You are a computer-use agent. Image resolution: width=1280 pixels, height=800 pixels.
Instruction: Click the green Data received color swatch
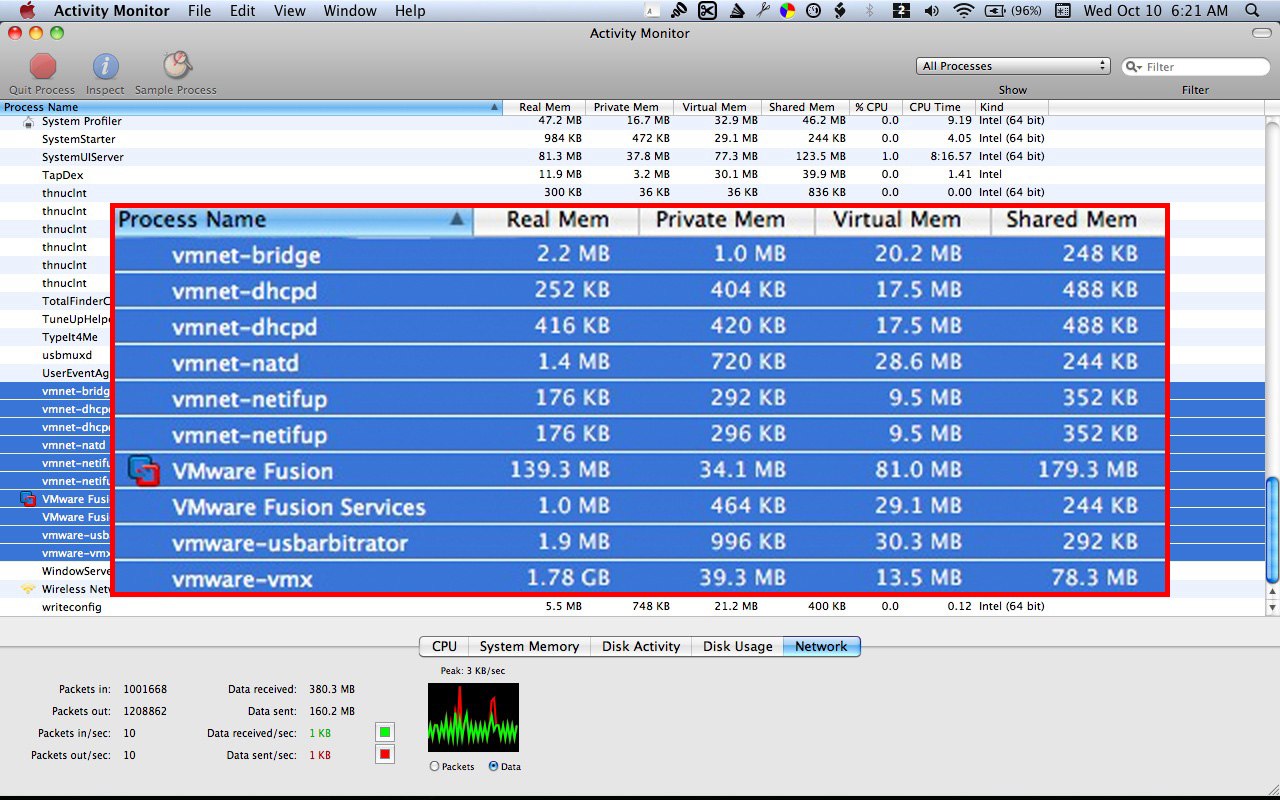point(384,732)
